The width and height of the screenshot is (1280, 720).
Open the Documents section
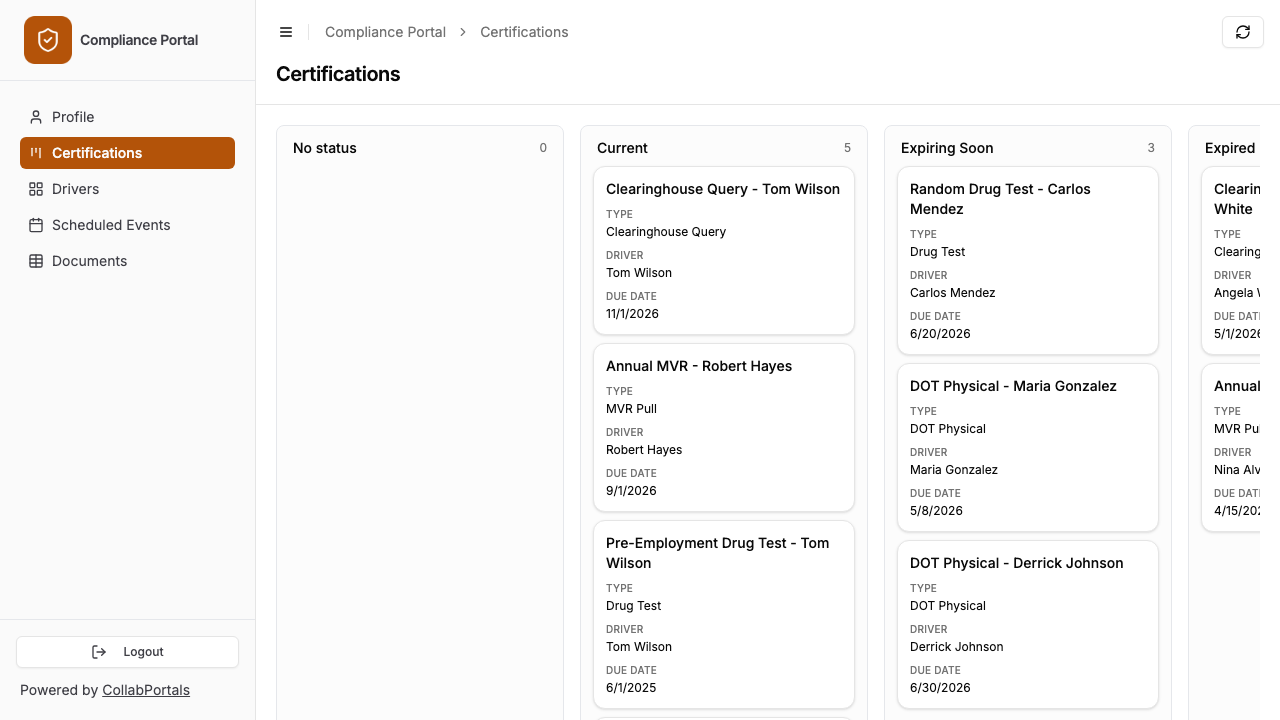[x=127, y=261]
